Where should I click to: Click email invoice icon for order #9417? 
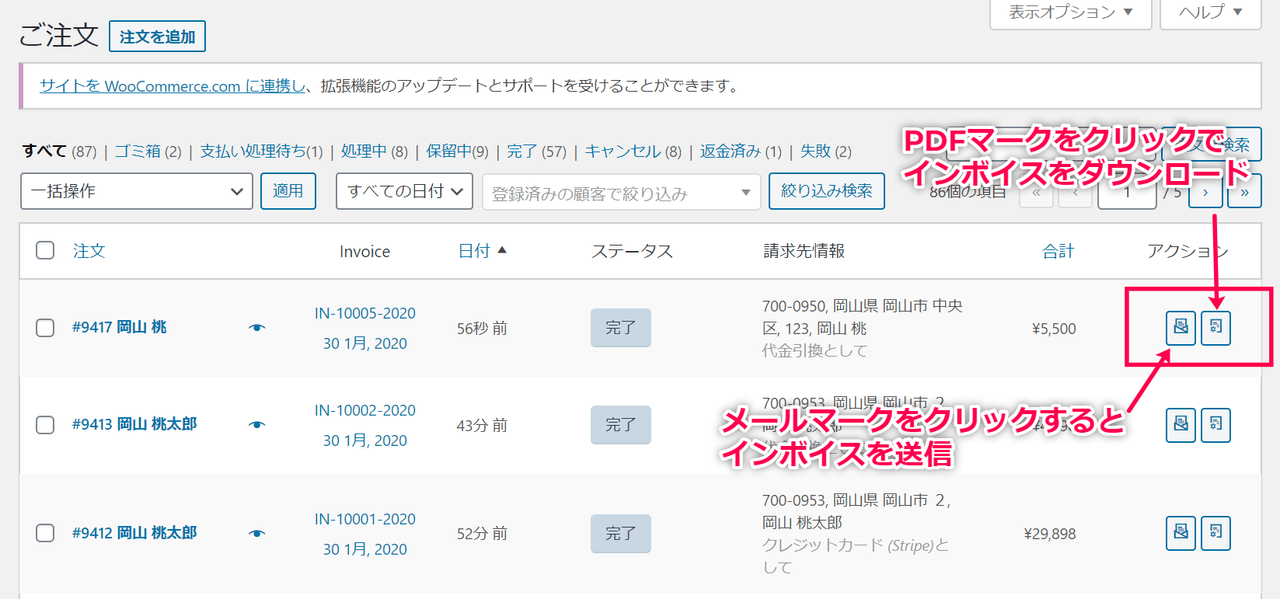1181,327
